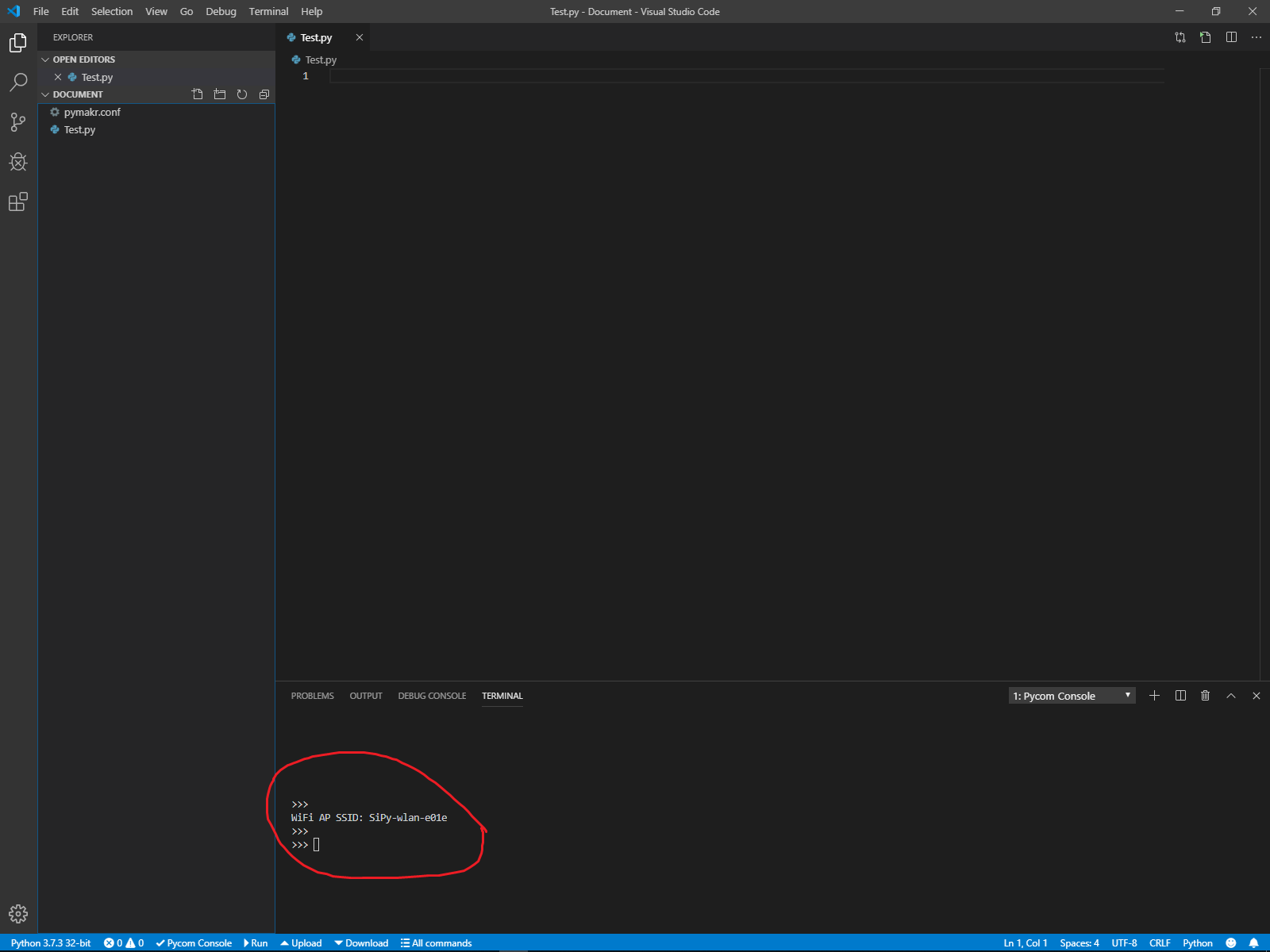Kill the terminal with trash icon

click(x=1205, y=696)
